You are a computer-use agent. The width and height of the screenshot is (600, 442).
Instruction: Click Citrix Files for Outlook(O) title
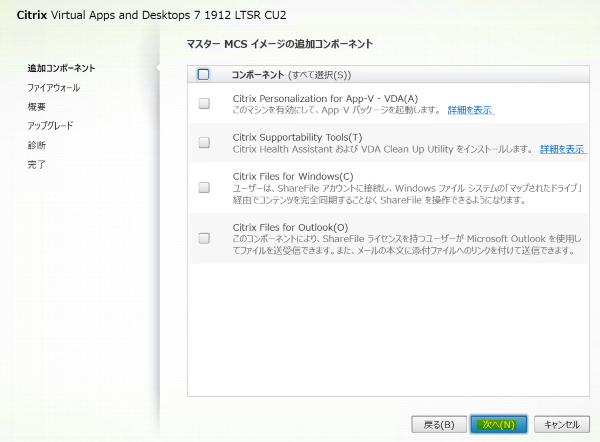click(290, 227)
